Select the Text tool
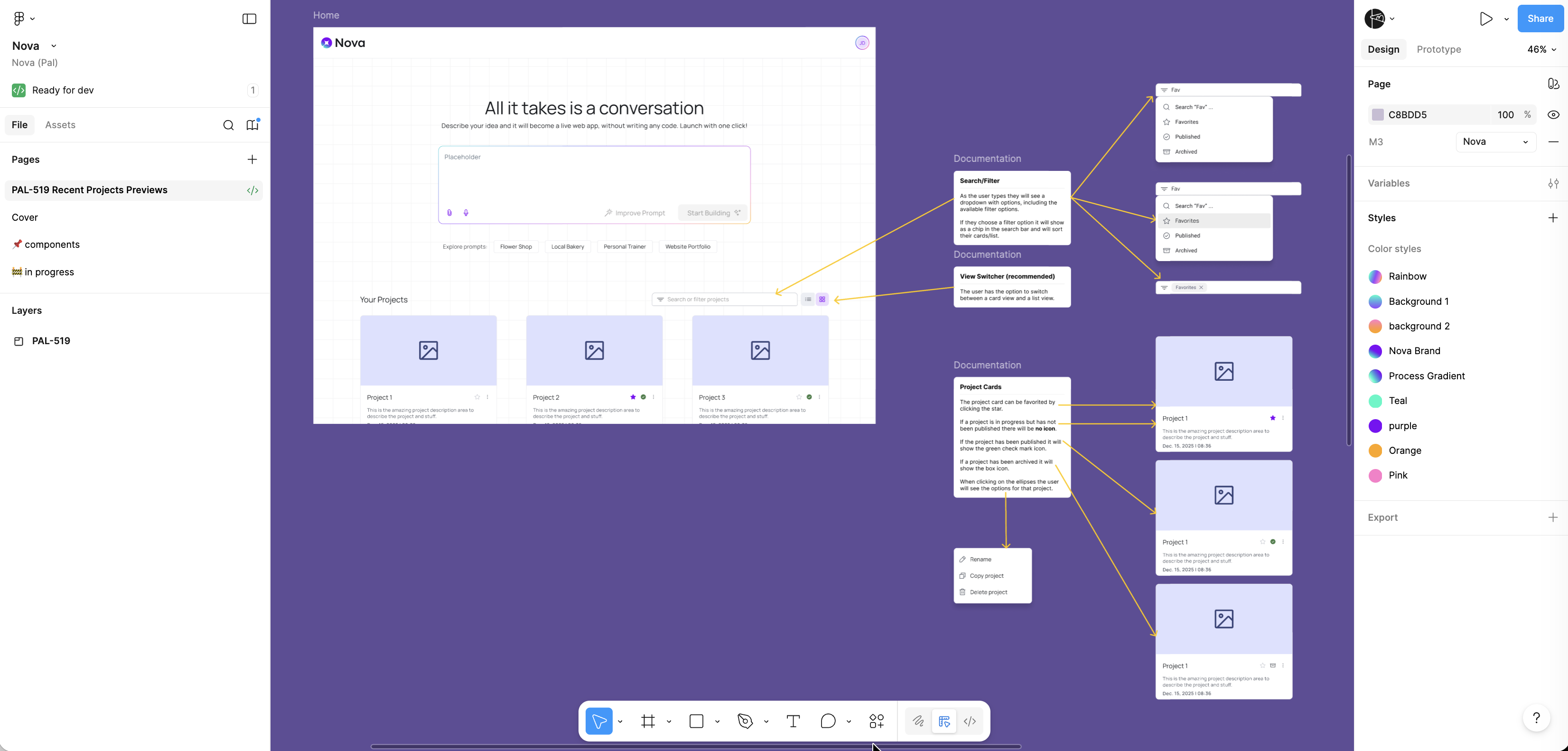The height and width of the screenshot is (751, 1568). tap(793, 721)
